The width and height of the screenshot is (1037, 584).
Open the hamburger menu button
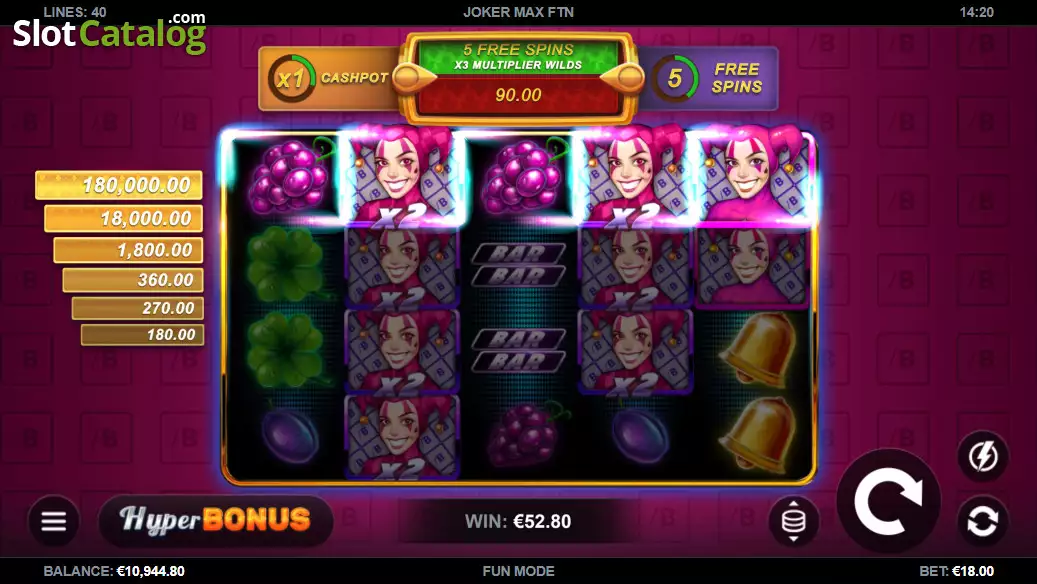pyautogui.click(x=54, y=521)
